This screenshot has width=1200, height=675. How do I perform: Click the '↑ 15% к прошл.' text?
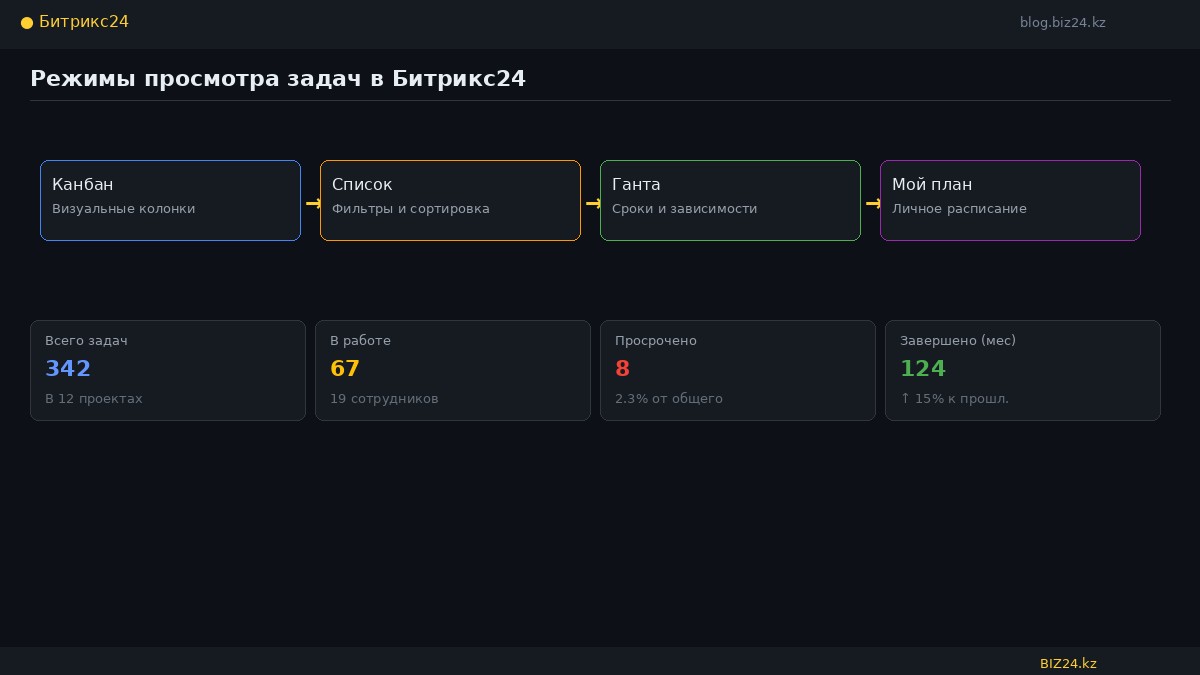pos(954,399)
